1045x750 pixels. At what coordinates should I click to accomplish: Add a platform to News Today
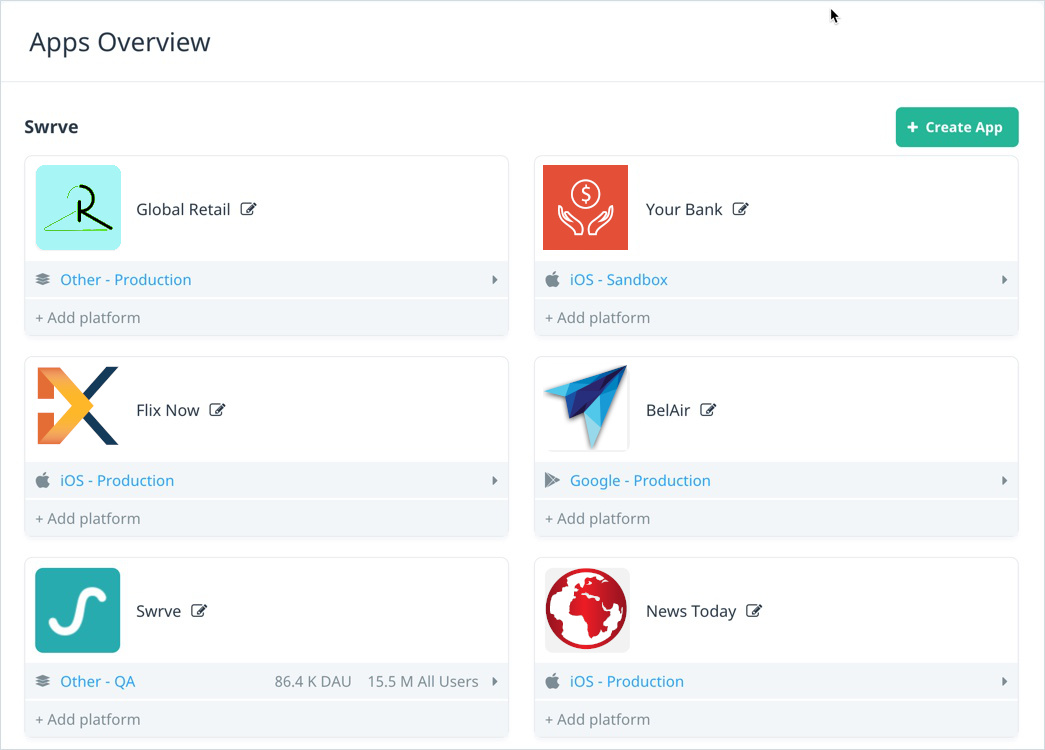click(597, 719)
